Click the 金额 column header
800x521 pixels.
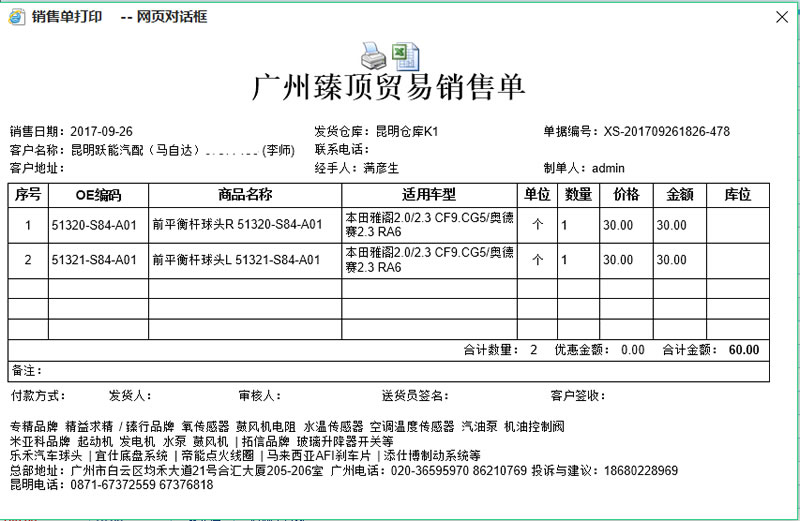tap(680, 195)
